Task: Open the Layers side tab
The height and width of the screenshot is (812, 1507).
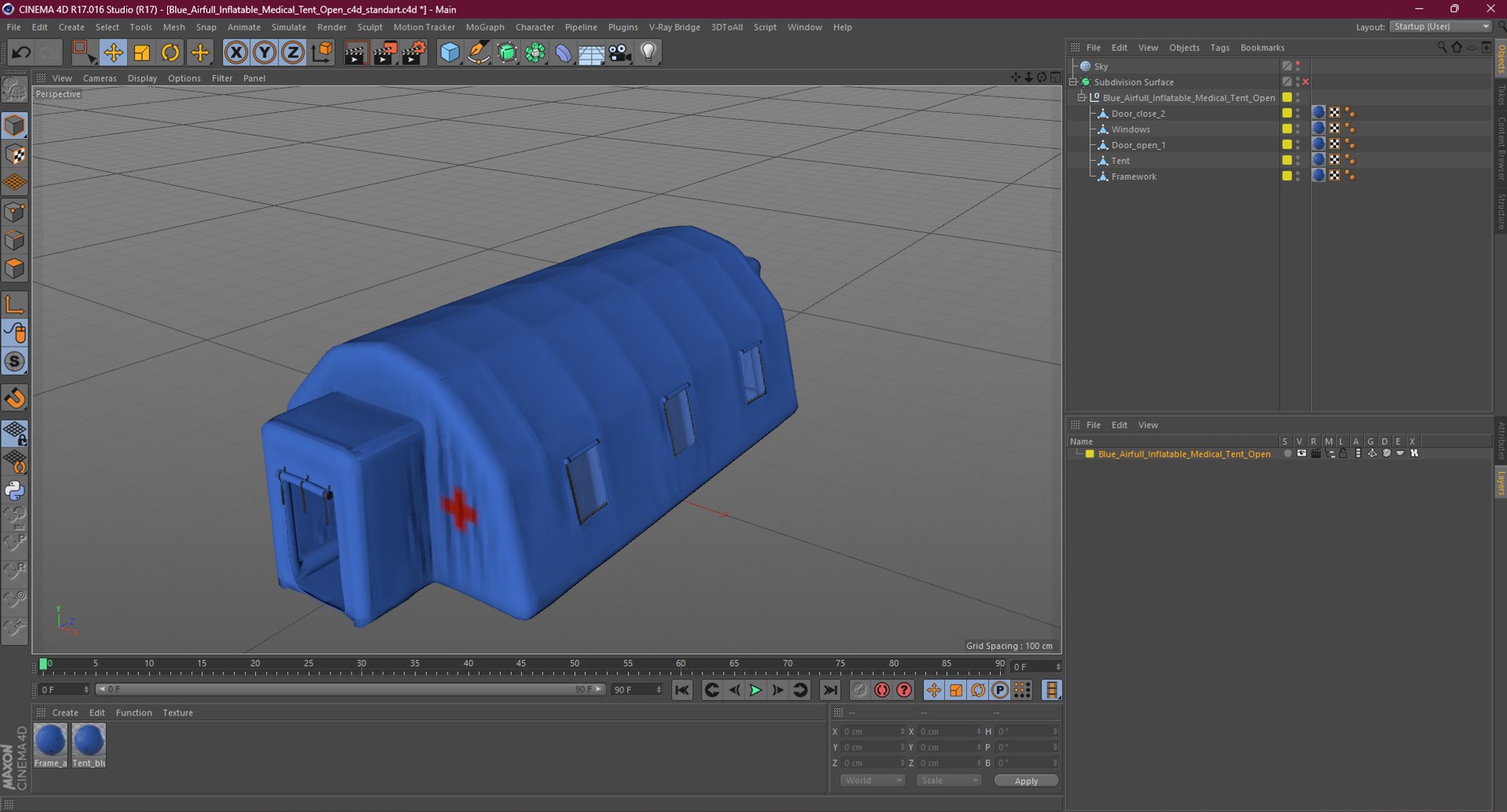Action: pyautogui.click(x=1500, y=483)
